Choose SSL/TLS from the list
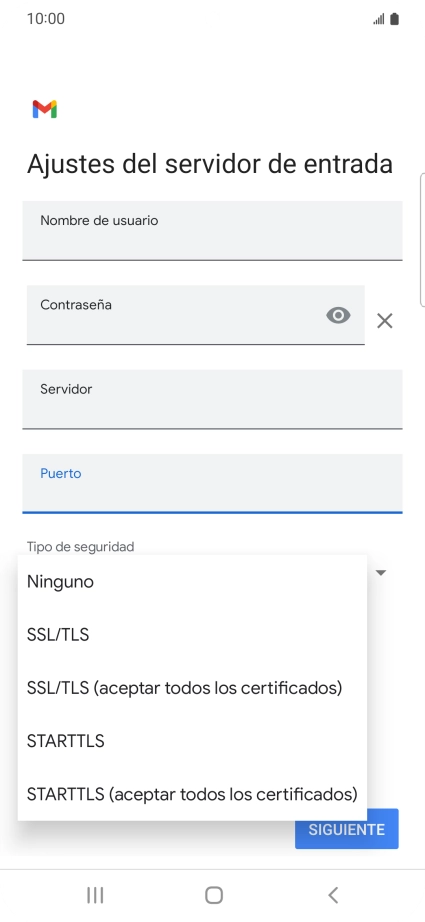Image resolution: width=425 pixels, height=922 pixels. pos(192,635)
